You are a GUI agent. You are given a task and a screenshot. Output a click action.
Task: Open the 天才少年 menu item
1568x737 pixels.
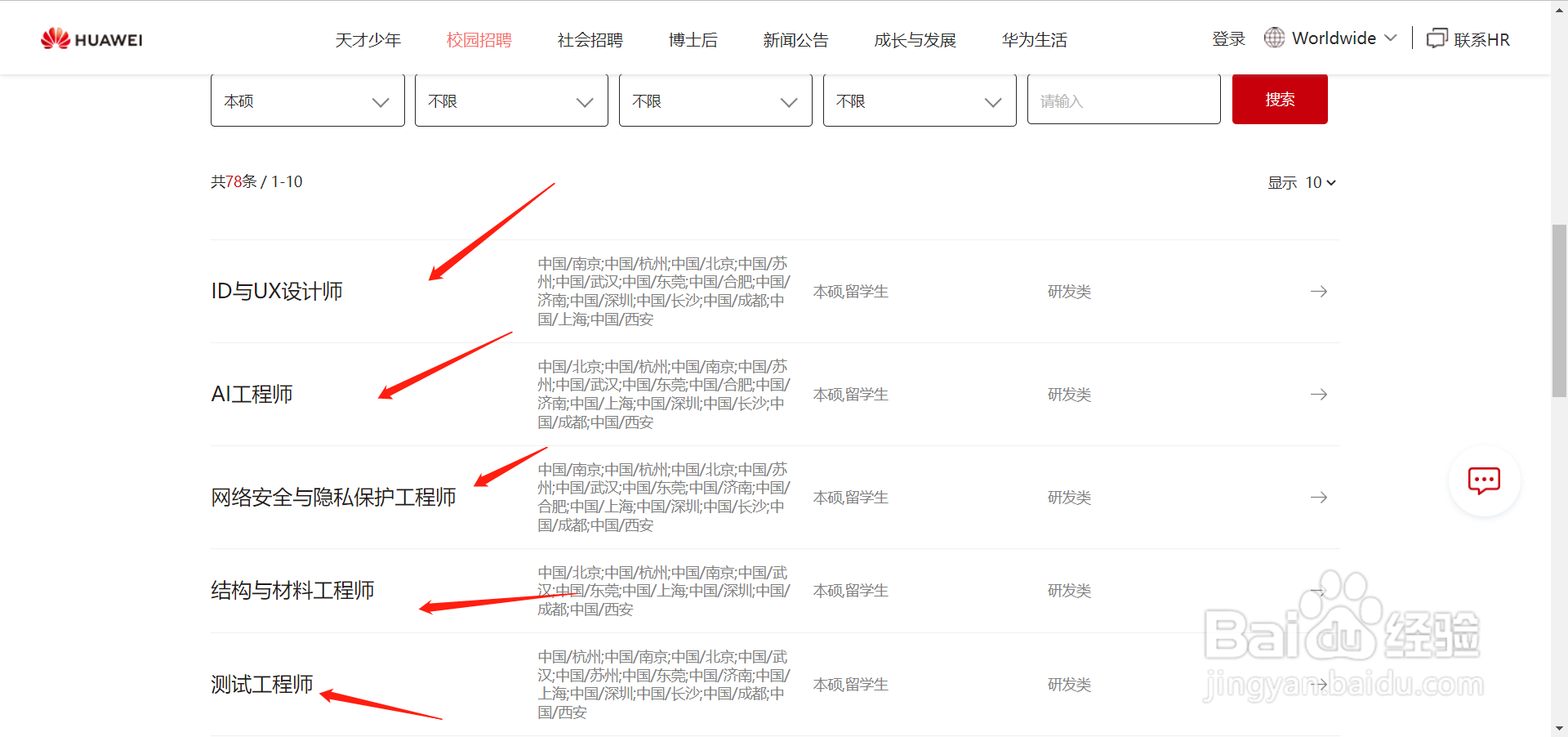pyautogui.click(x=368, y=40)
